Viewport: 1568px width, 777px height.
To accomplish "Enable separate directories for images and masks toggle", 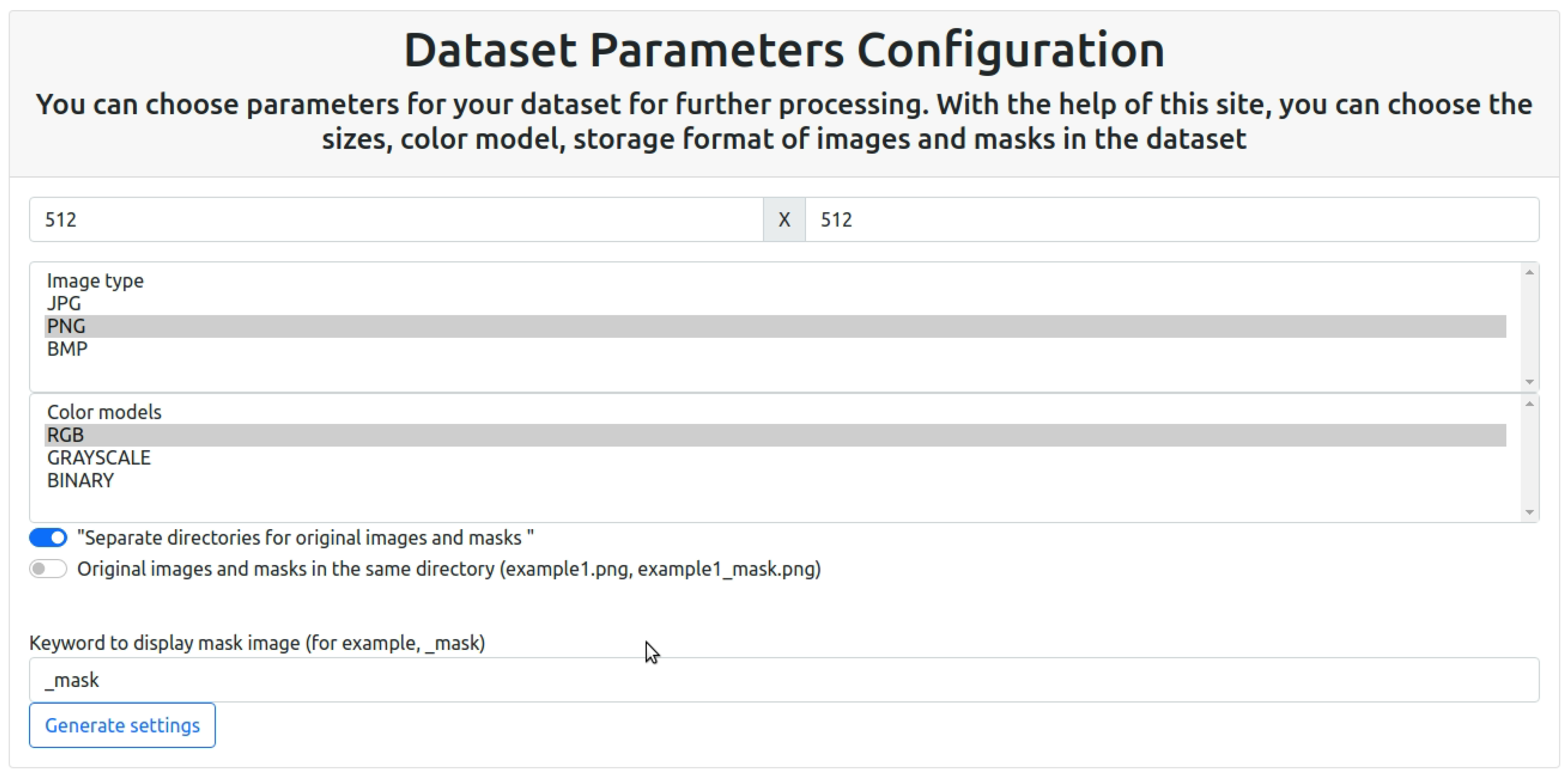I will click(48, 538).
